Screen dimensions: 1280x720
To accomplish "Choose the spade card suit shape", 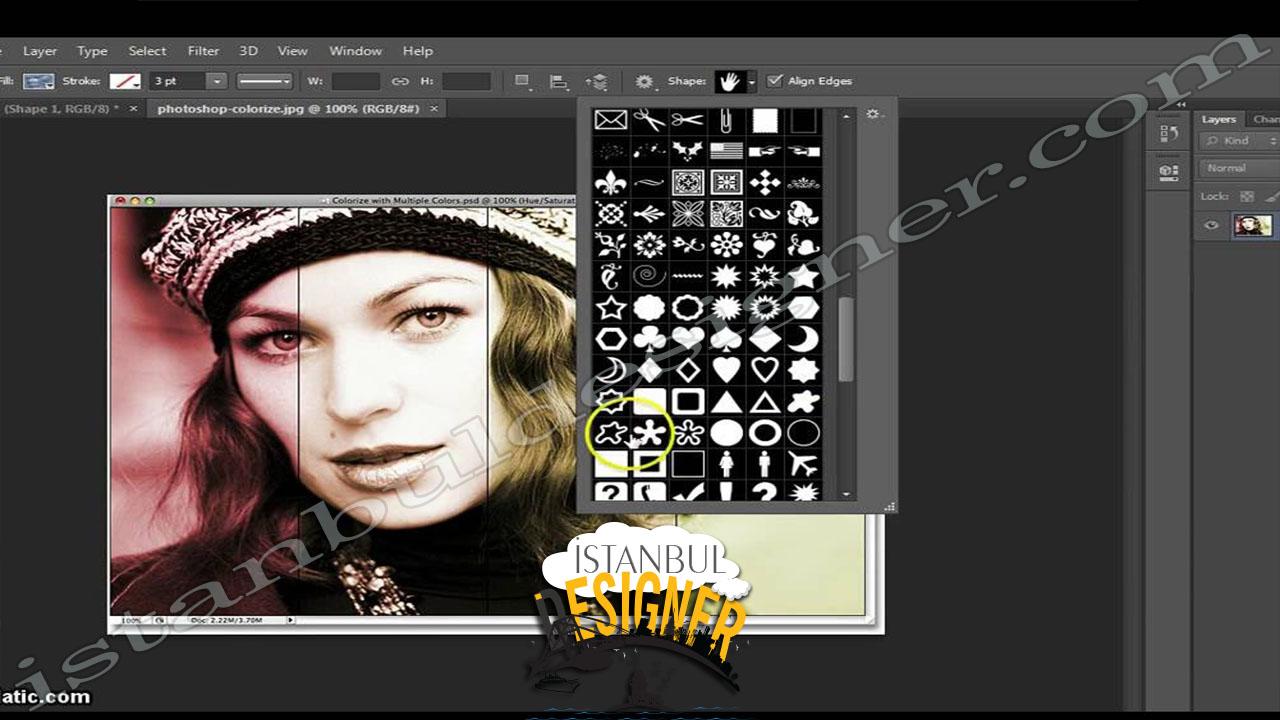I will click(727, 339).
